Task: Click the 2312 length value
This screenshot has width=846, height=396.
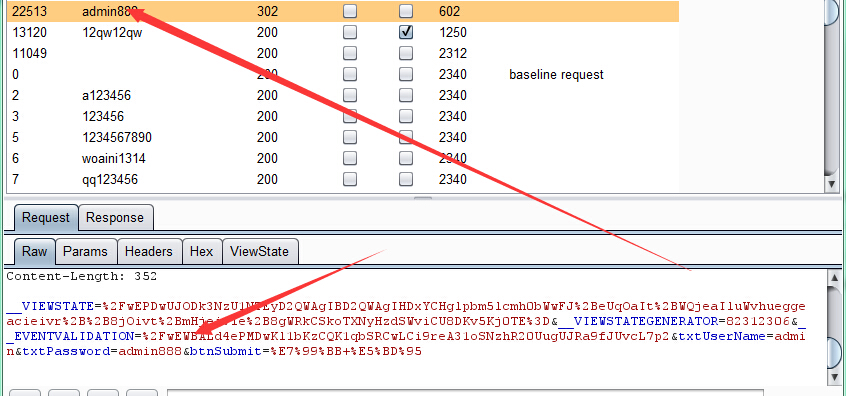Action: [x=453, y=53]
